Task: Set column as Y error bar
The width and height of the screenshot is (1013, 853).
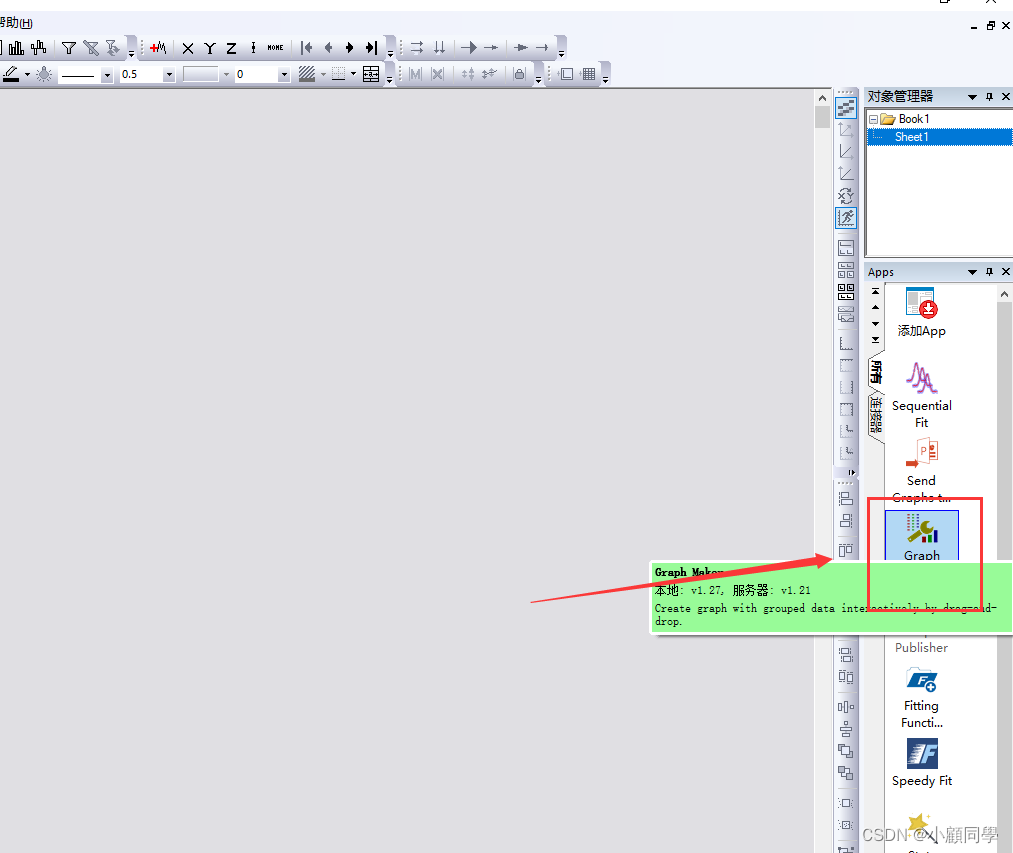Action: point(253,48)
